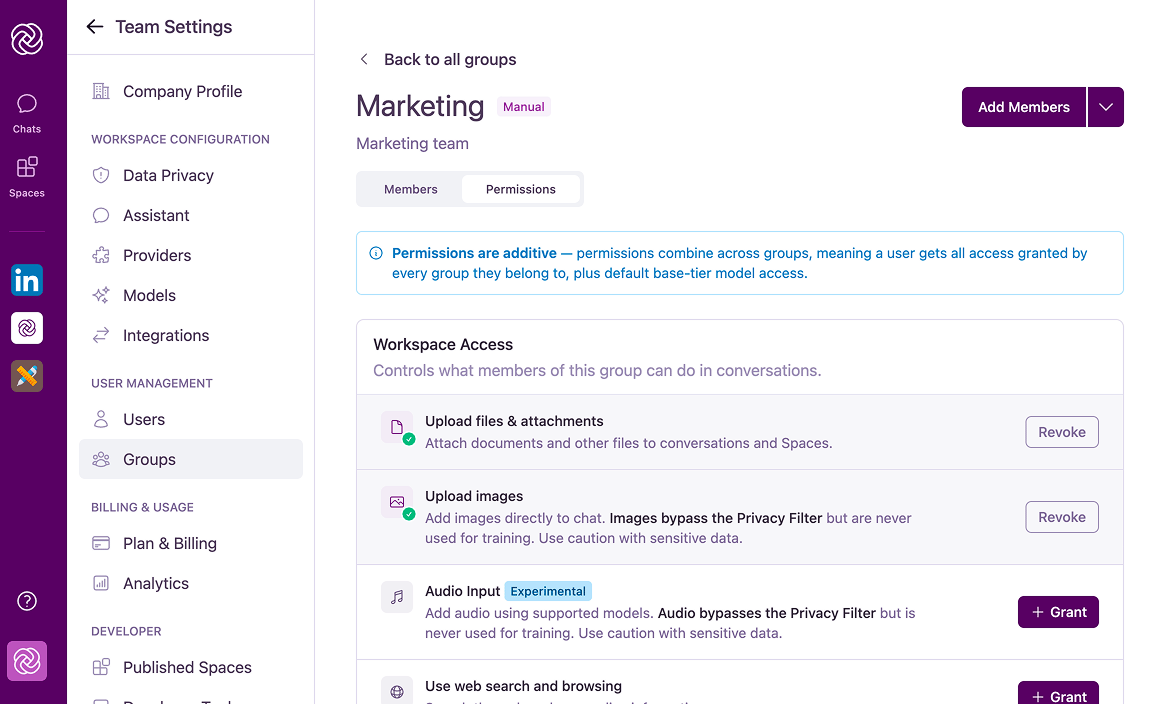The height and width of the screenshot is (704, 1160).
Task: Open the Integrations page
Action: coord(191,335)
